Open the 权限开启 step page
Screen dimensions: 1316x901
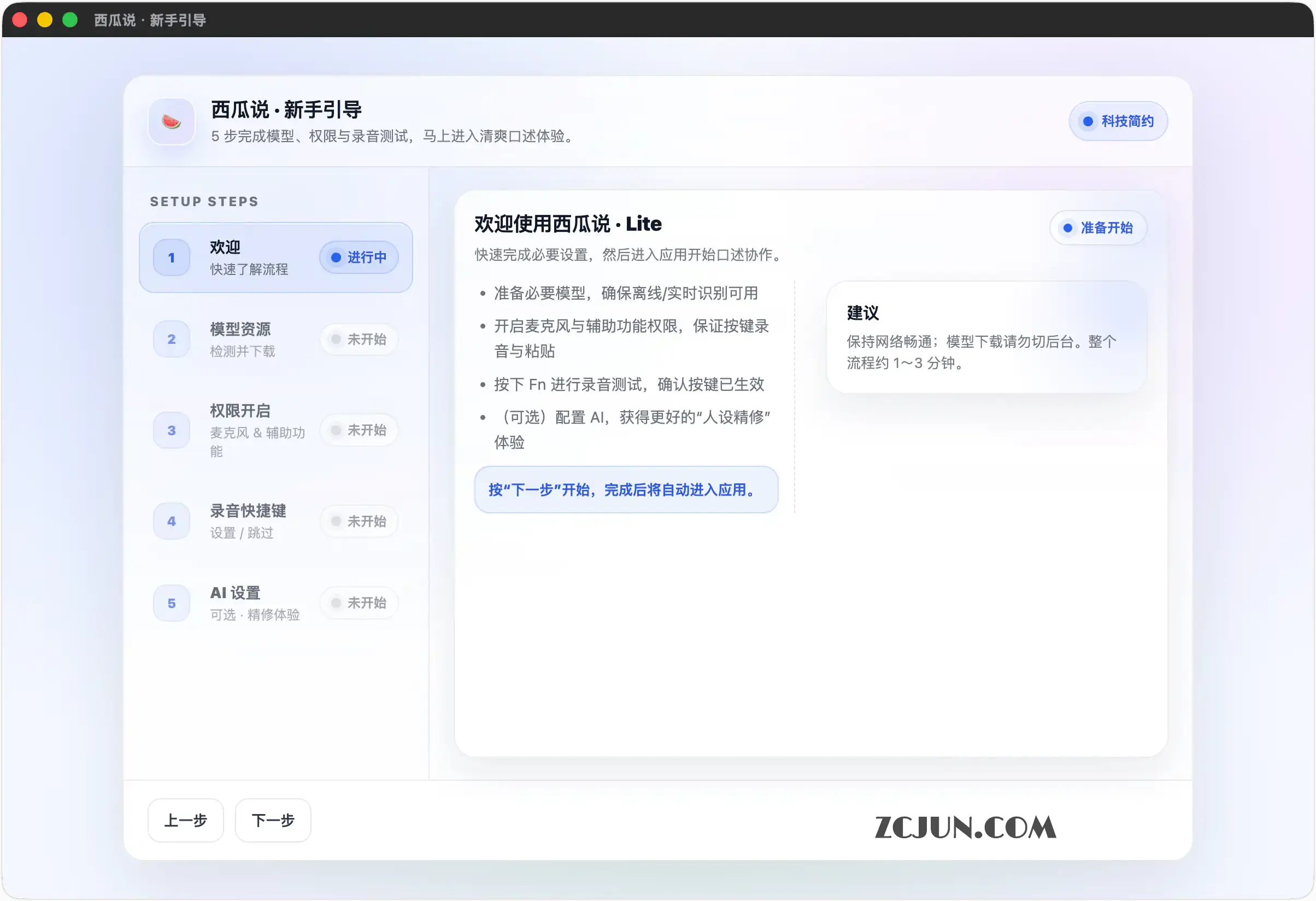[x=255, y=430]
